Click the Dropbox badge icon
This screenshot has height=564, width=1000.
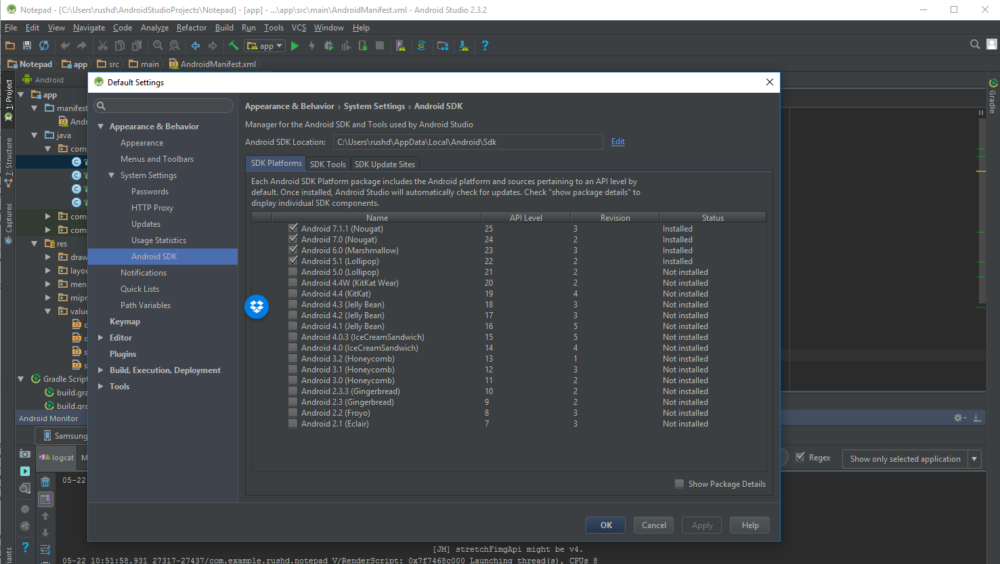pyautogui.click(x=257, y=307)
